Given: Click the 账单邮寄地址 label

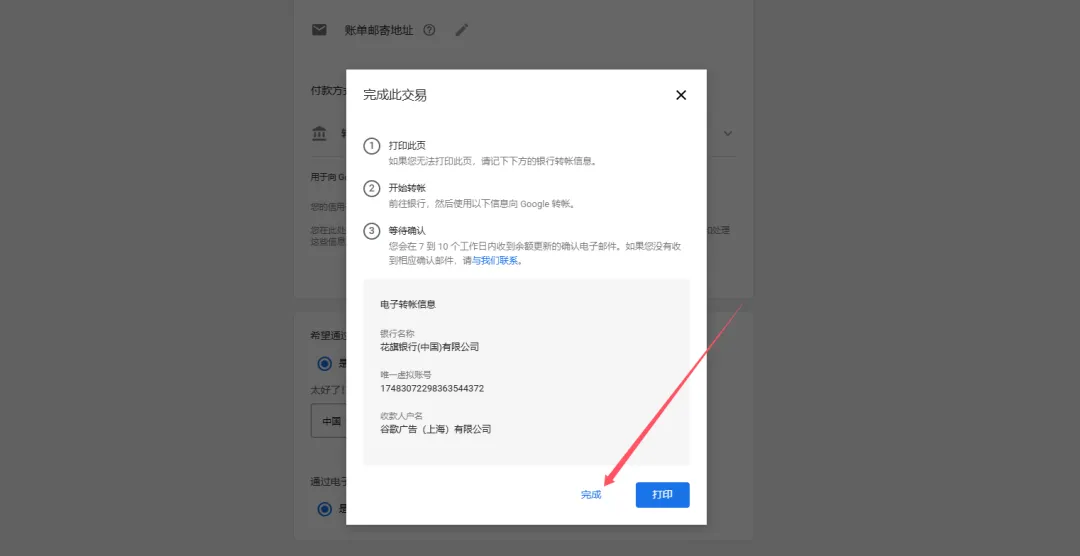Looking at the screenshot, I should point(379,30).
